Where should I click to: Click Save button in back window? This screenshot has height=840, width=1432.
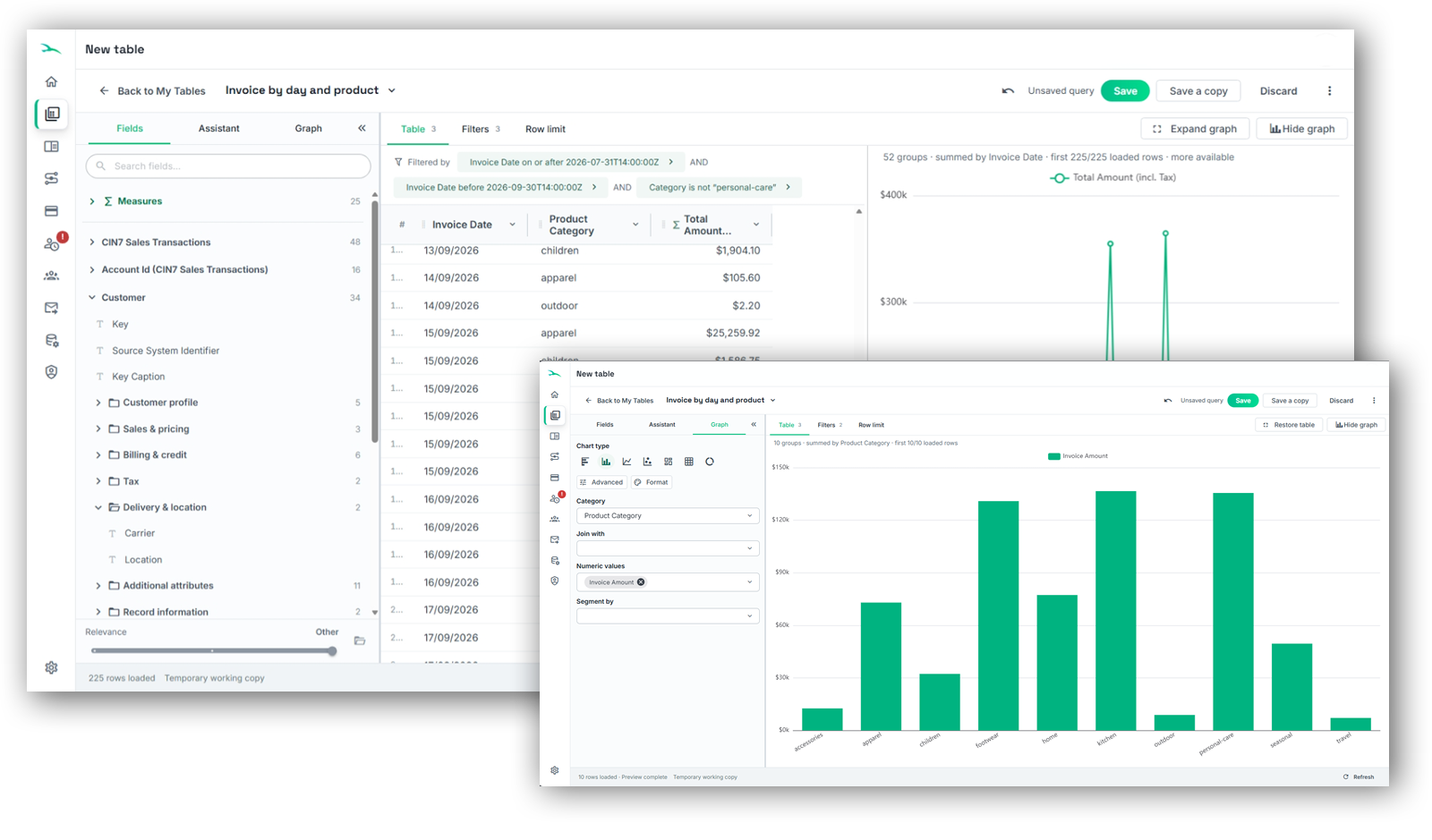[1125, 90]
